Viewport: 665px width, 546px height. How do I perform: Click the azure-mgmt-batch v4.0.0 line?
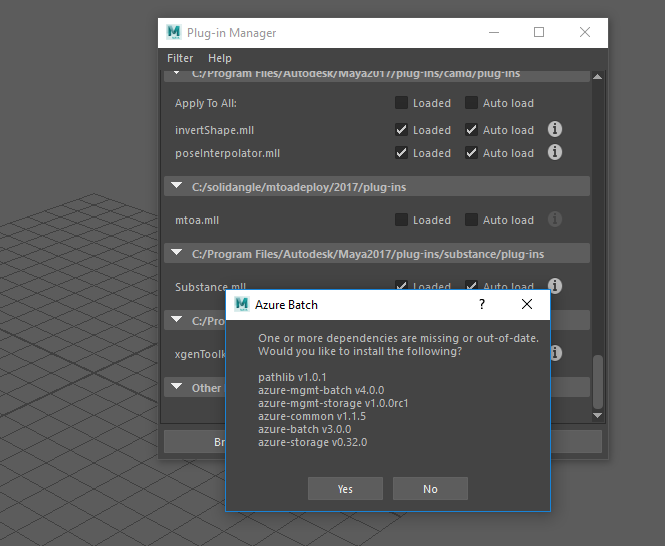[321, 390]
